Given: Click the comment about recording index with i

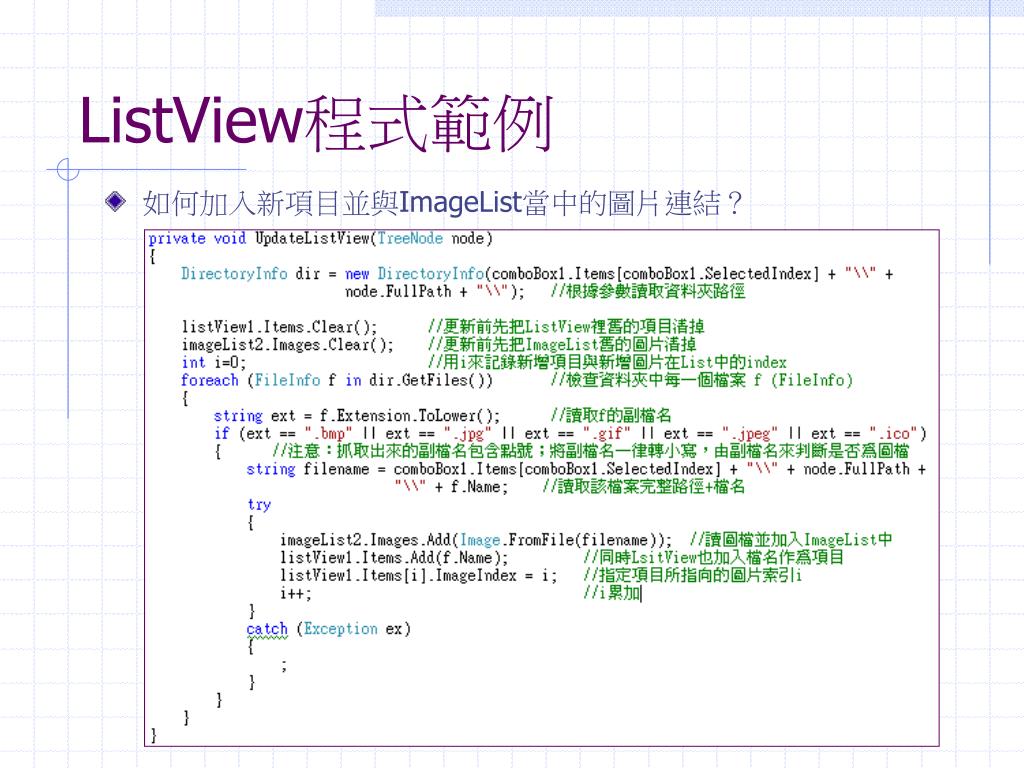Looking at the screenshot, I should click(607, 362).
